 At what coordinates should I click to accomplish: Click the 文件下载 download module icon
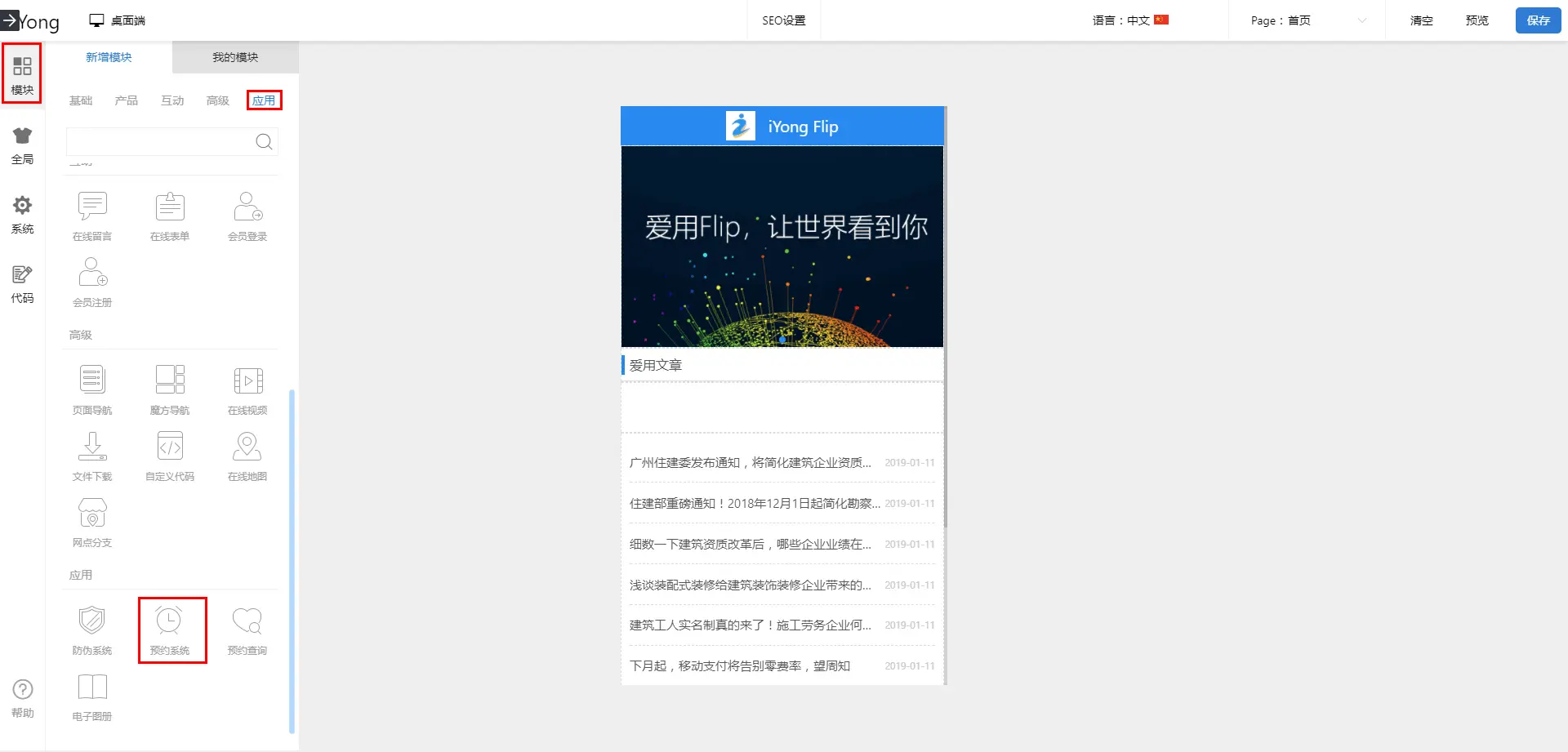(x=92, y=448)
